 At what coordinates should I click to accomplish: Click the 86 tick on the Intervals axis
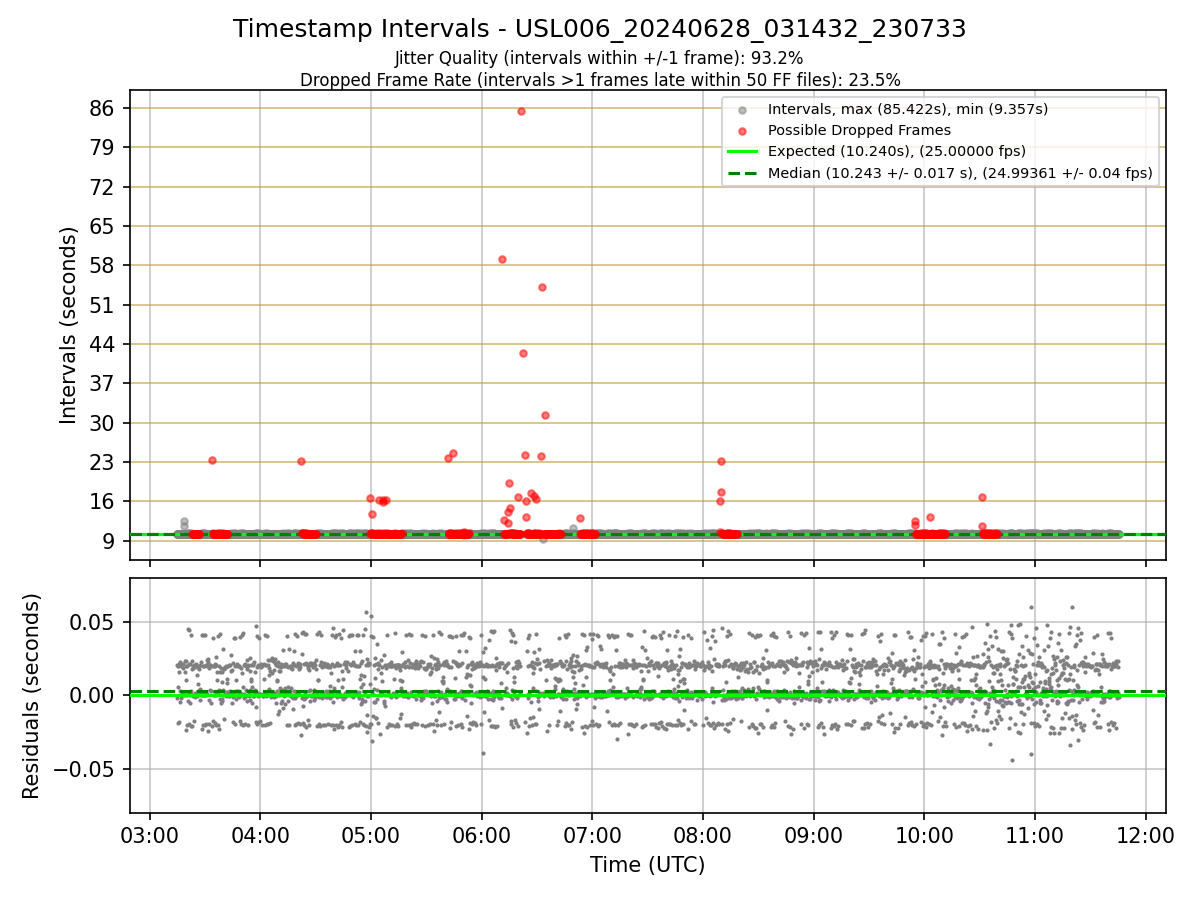pyautogui.click(x=103, y=108)
